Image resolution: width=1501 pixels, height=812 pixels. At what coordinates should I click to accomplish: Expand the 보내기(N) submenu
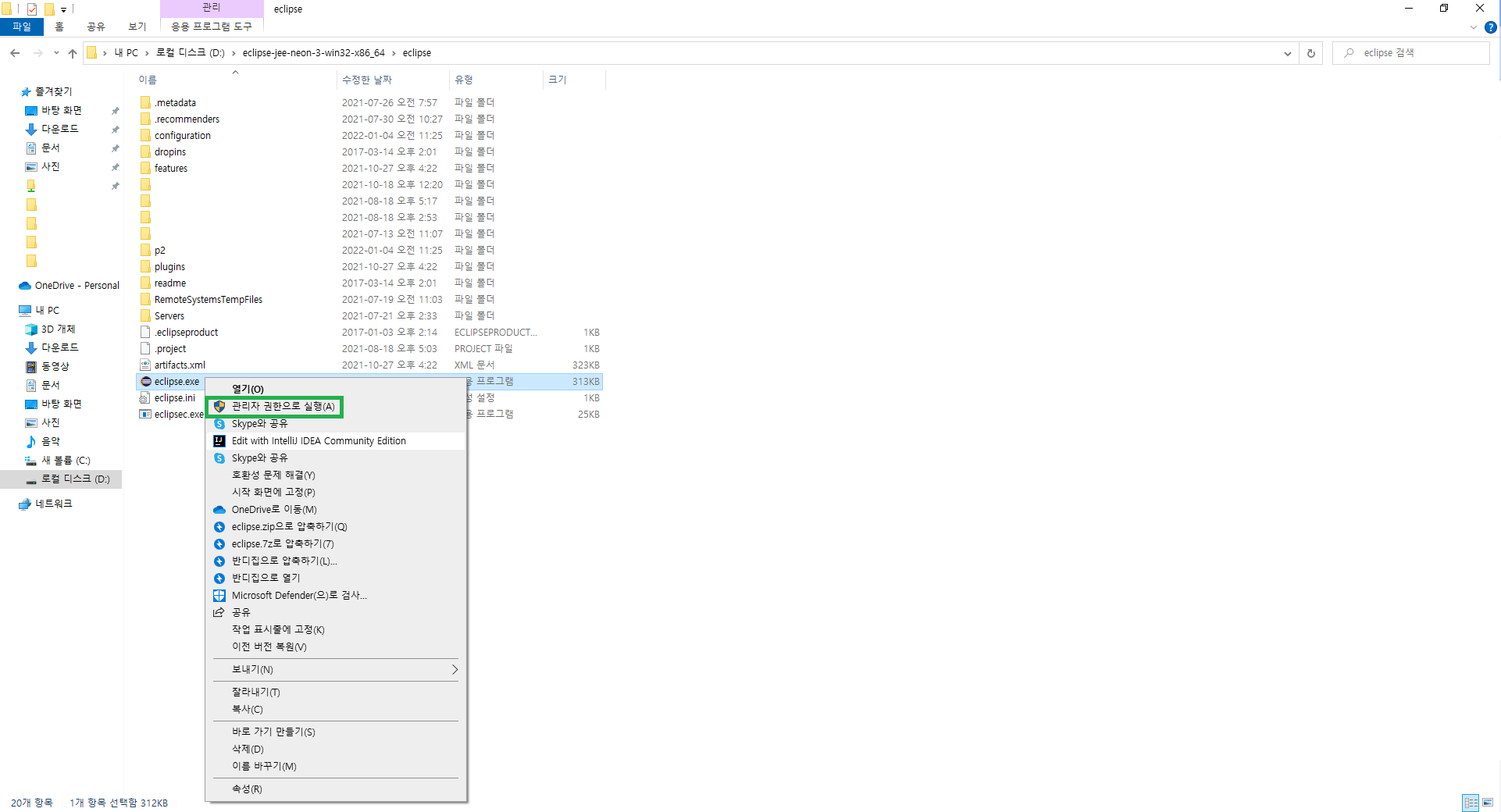(x=336, y=670)
